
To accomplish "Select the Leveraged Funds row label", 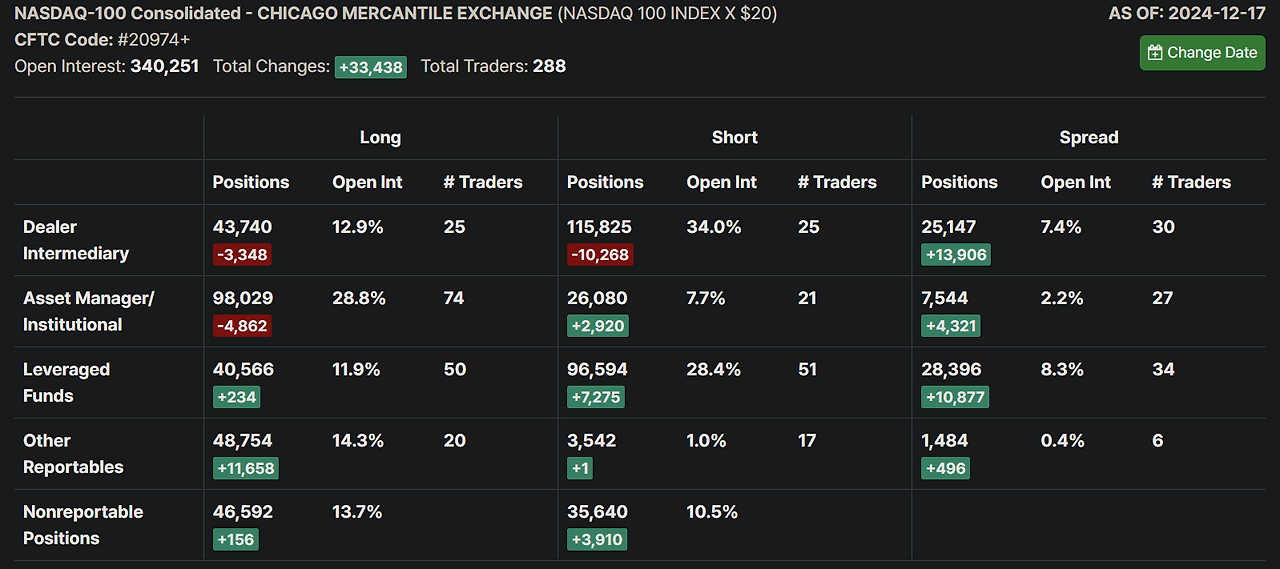I will coord(66,382).
